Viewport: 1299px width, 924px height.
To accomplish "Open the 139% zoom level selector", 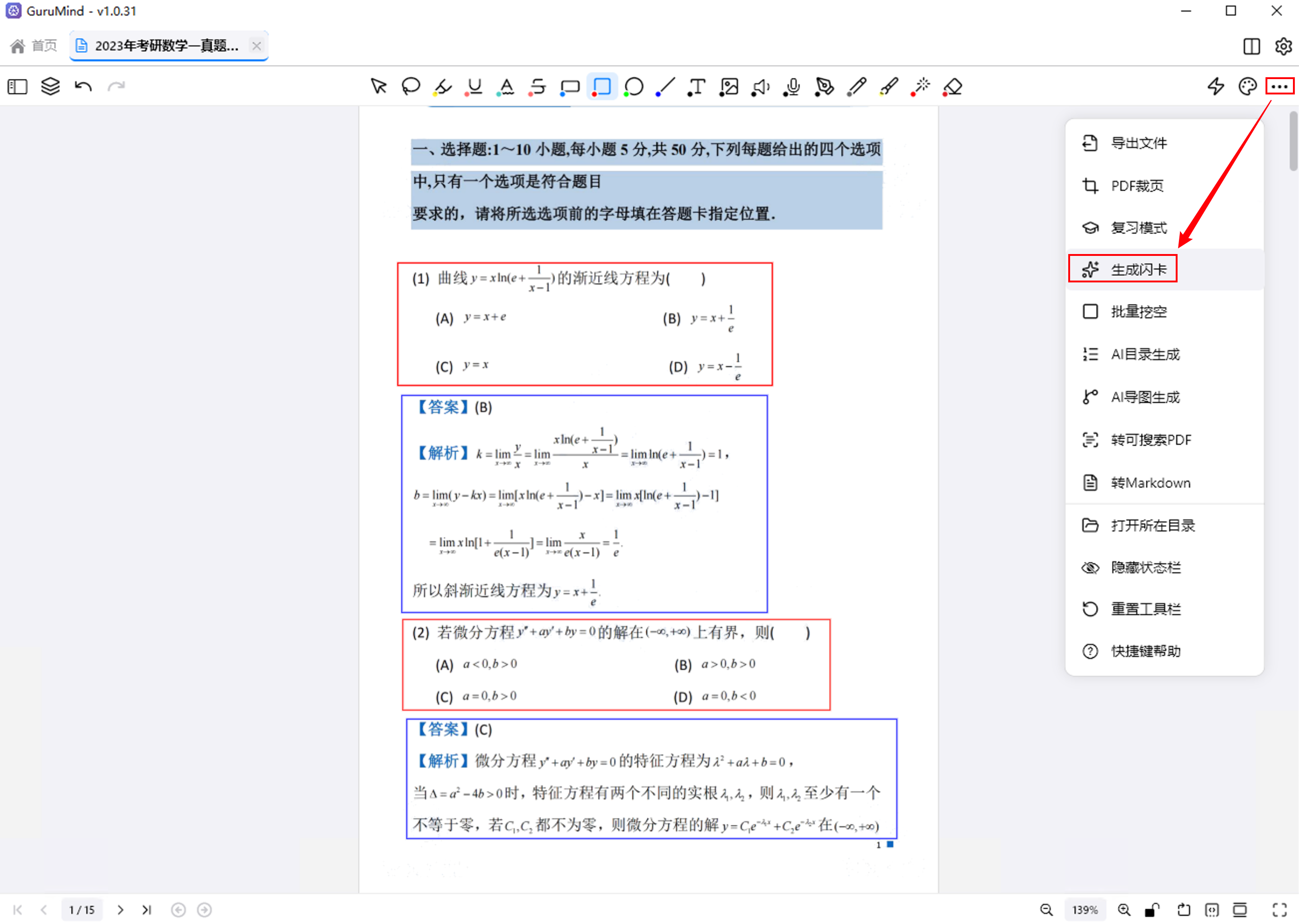I will coord(1085,910).
